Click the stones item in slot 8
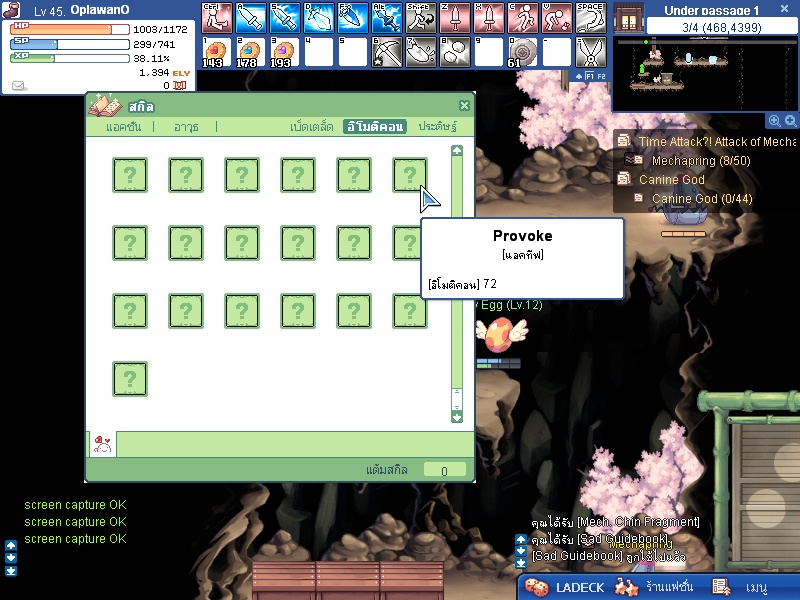The image size is (800, 600). click(455, 52)
